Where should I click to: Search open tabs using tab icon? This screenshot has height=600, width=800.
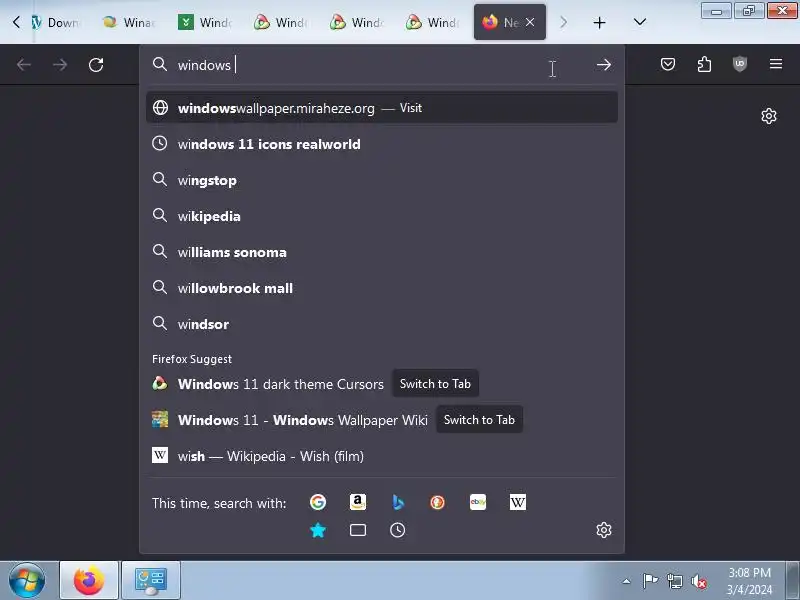point(358,530)
